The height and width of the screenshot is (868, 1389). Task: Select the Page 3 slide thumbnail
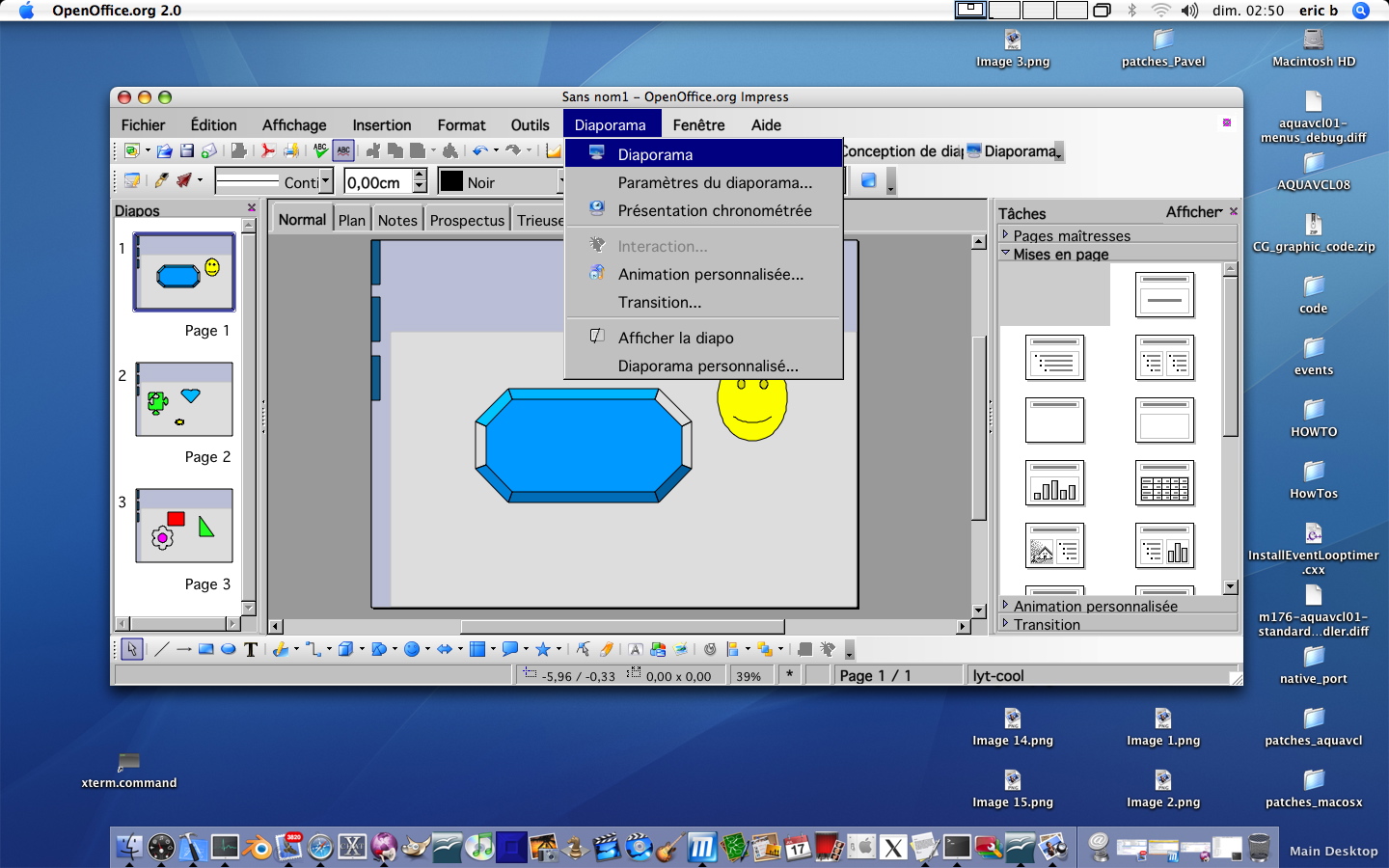(184, 526)
